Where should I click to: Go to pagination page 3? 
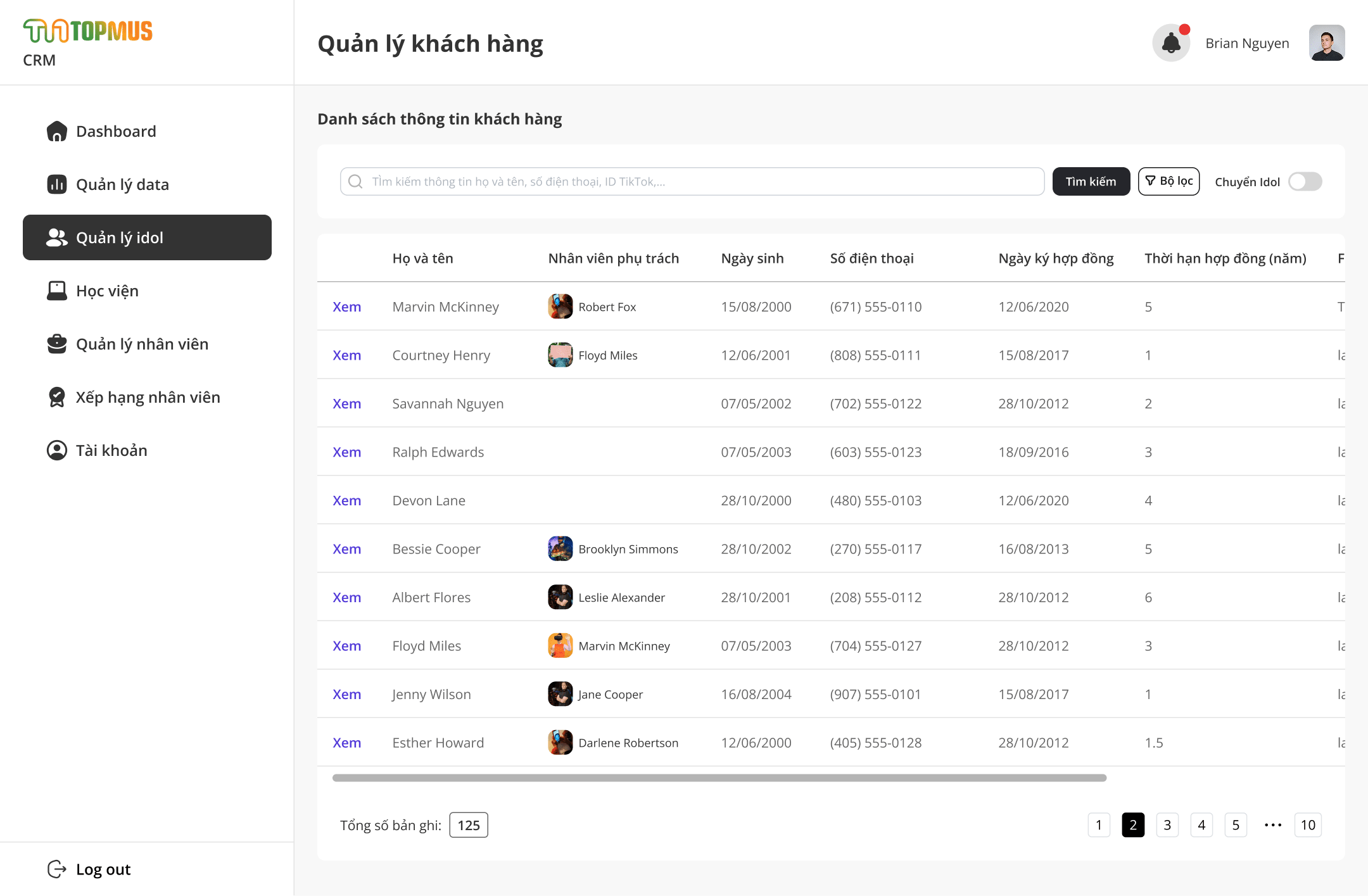1167,825
